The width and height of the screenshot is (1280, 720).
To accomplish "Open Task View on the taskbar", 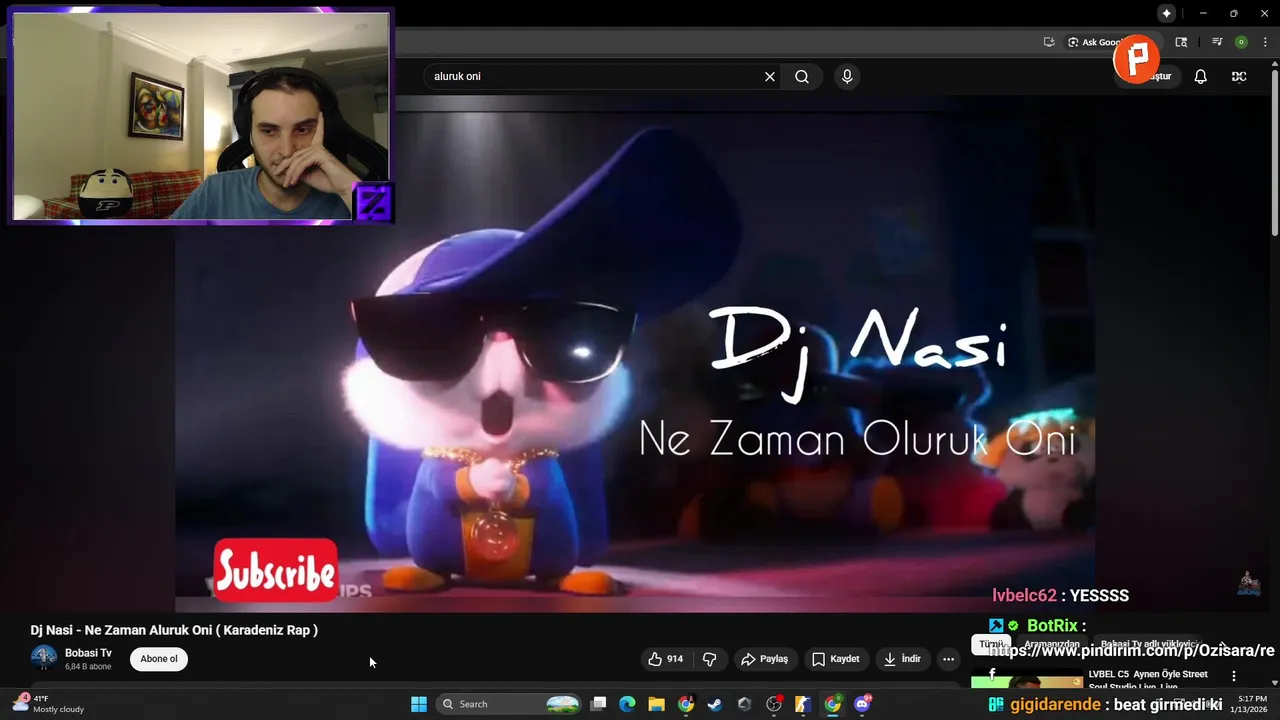I will (598, 704).
